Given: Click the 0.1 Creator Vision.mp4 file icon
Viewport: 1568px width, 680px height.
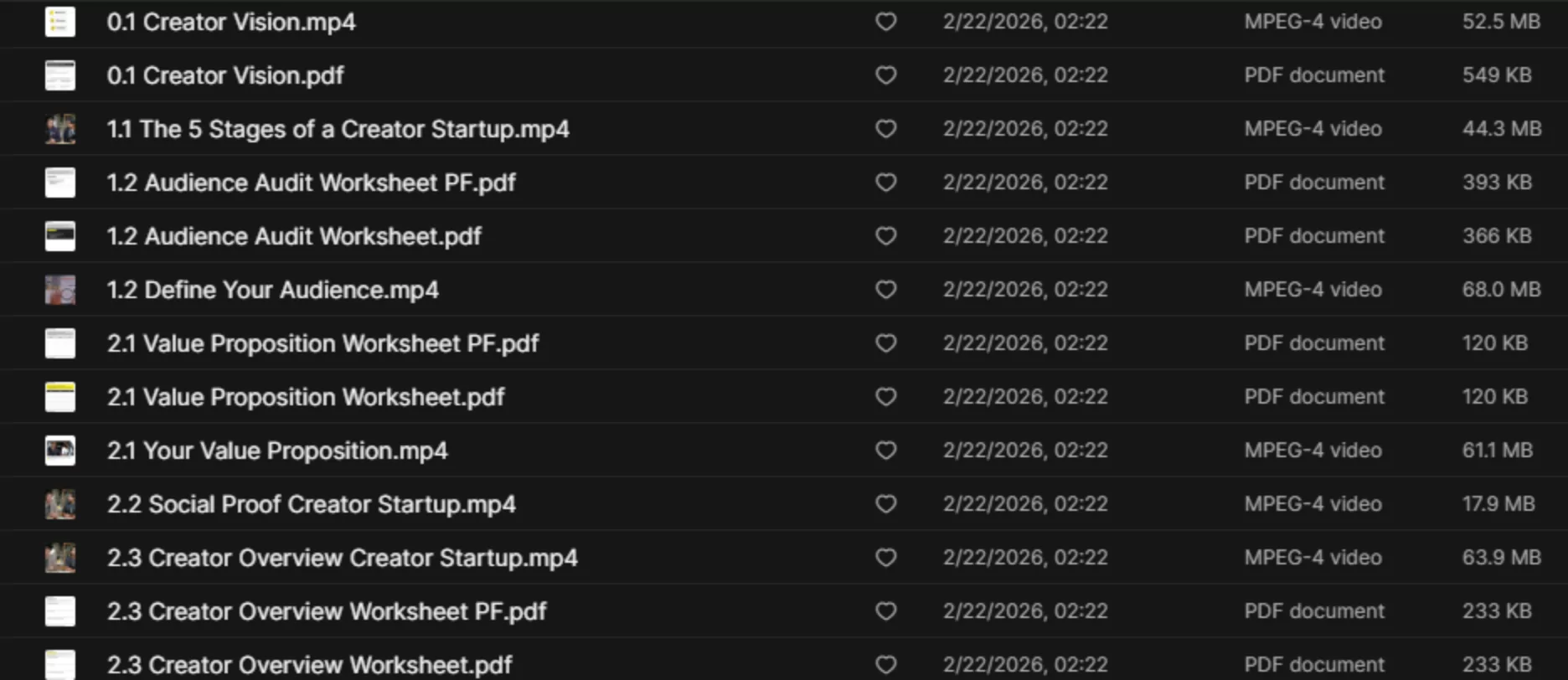Looking at the screenshot, I should coord(59,22).
